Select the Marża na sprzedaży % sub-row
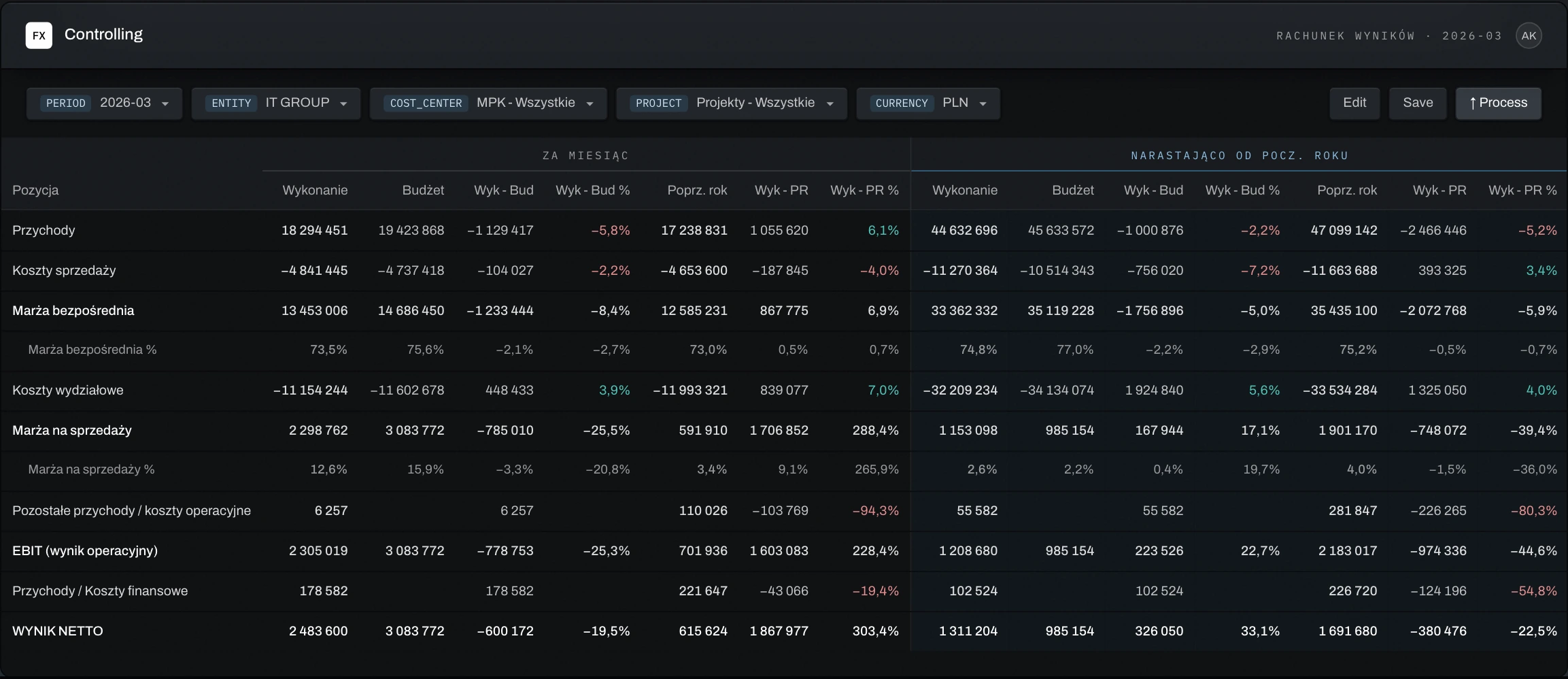The image size is (1568, 679). click(x=784, y=470)
